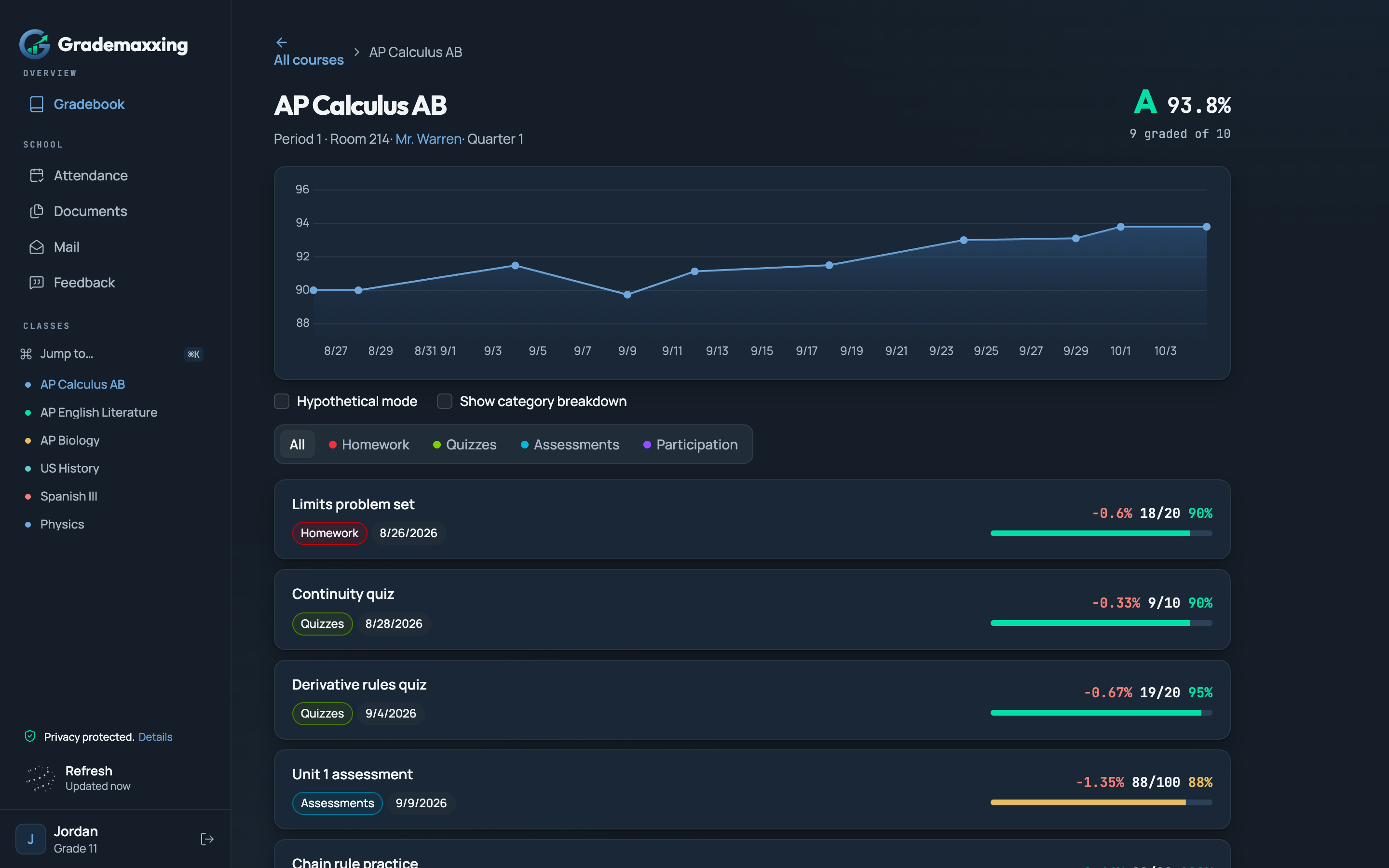This screenshot has width=1389, height=868.
Task: Enable the Hypothetical mode checkbox
Action: (x=281, y=401)
